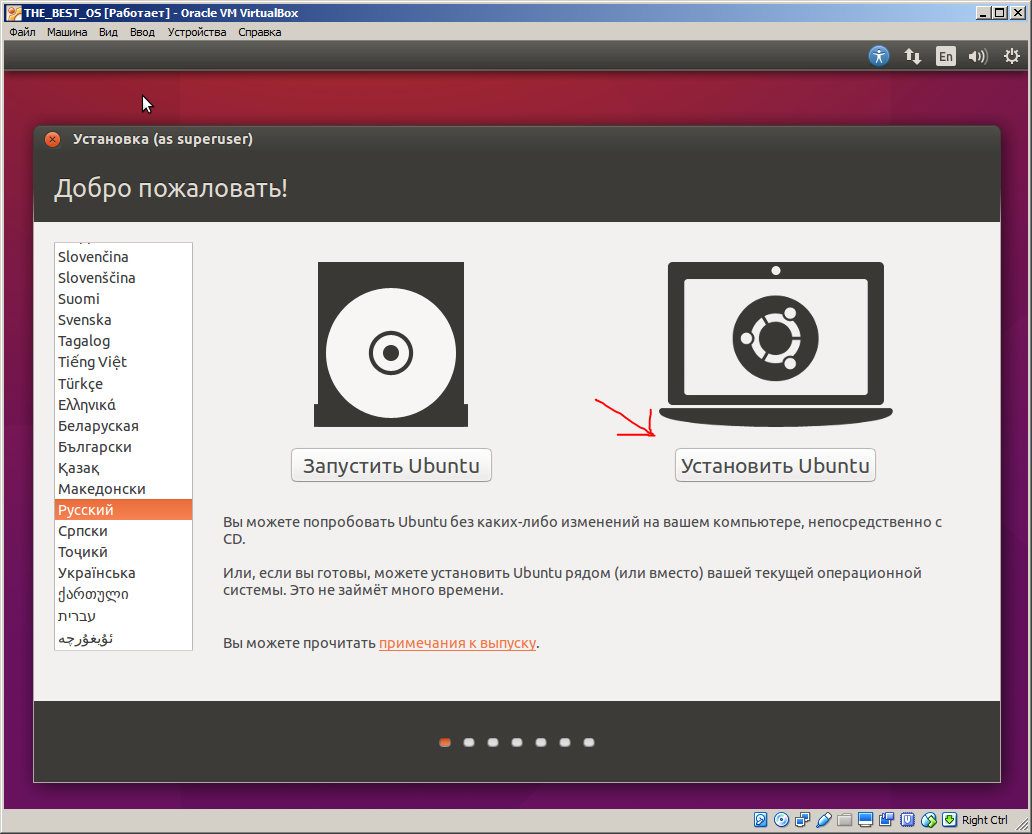This screenshot has width=1032, height=834.
Task: Select Ελληνικά language
Action: pos(123,404)
